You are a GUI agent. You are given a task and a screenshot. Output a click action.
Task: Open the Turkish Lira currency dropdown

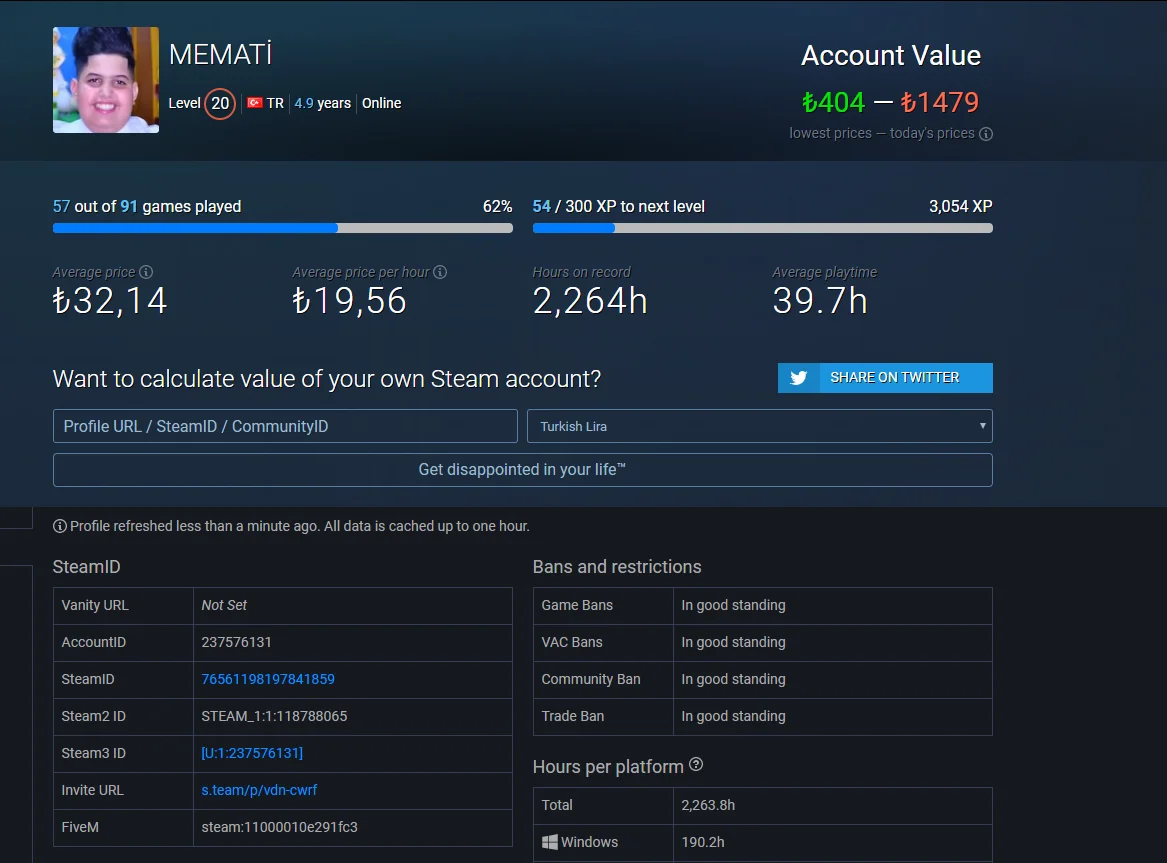[759, 426]
